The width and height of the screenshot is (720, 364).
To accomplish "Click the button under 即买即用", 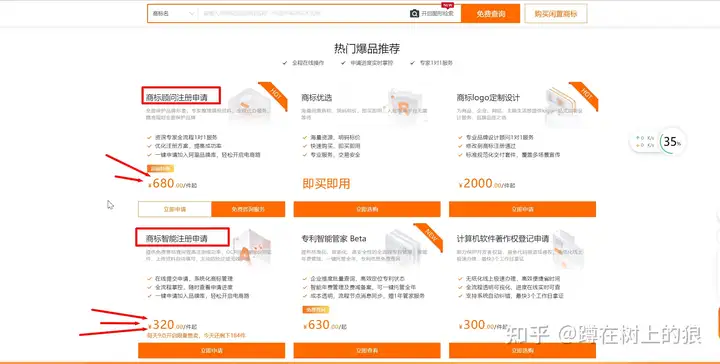I will click(367, 209).
